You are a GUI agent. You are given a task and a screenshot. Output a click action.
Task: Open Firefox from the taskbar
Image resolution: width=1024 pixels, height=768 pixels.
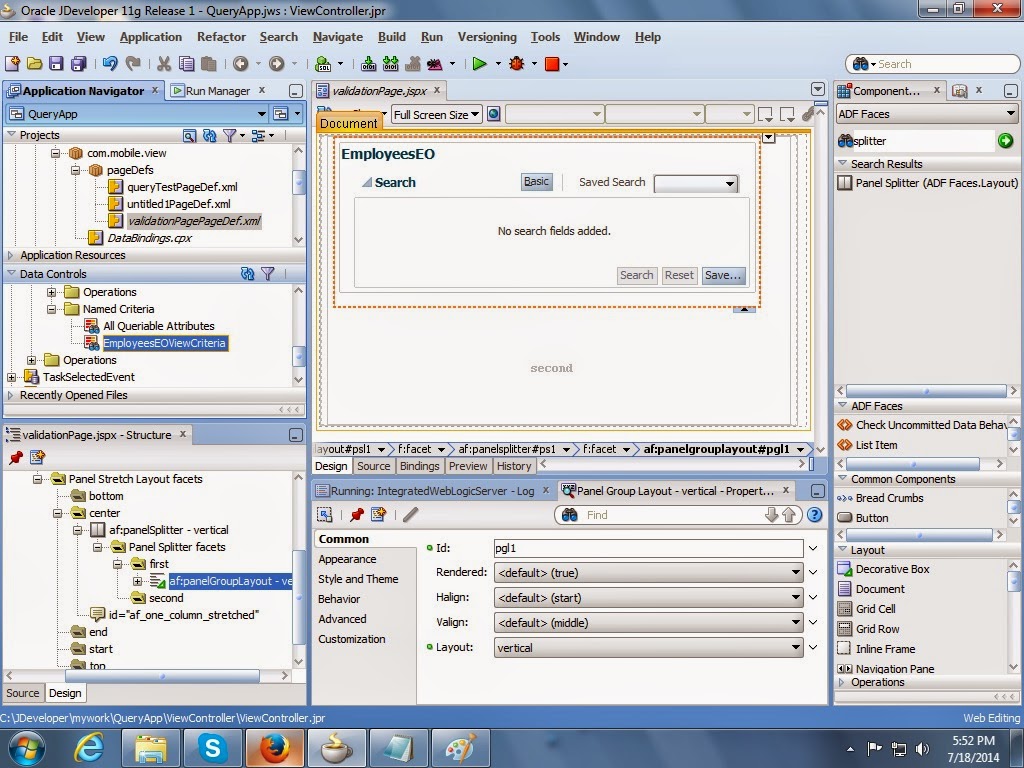pos(274,748)
